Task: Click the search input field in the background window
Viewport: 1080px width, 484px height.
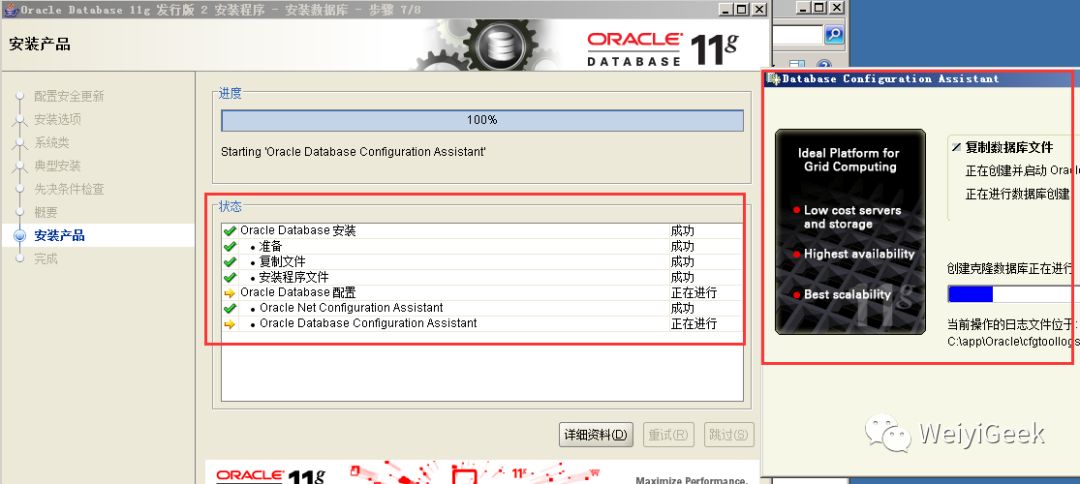Action: click(798, 34)
